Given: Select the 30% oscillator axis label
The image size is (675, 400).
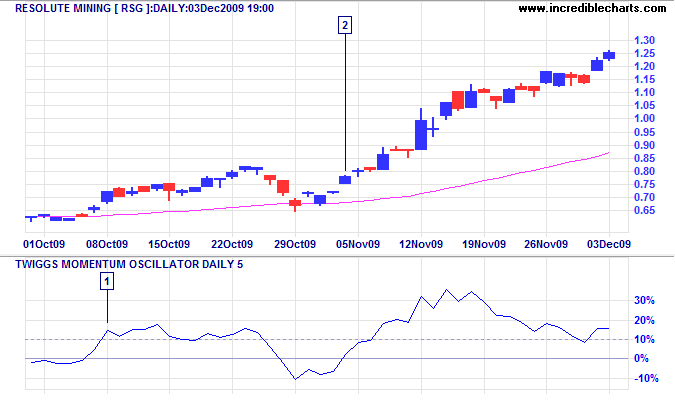Looking at the screenshot, I should (x=644, y=301).
